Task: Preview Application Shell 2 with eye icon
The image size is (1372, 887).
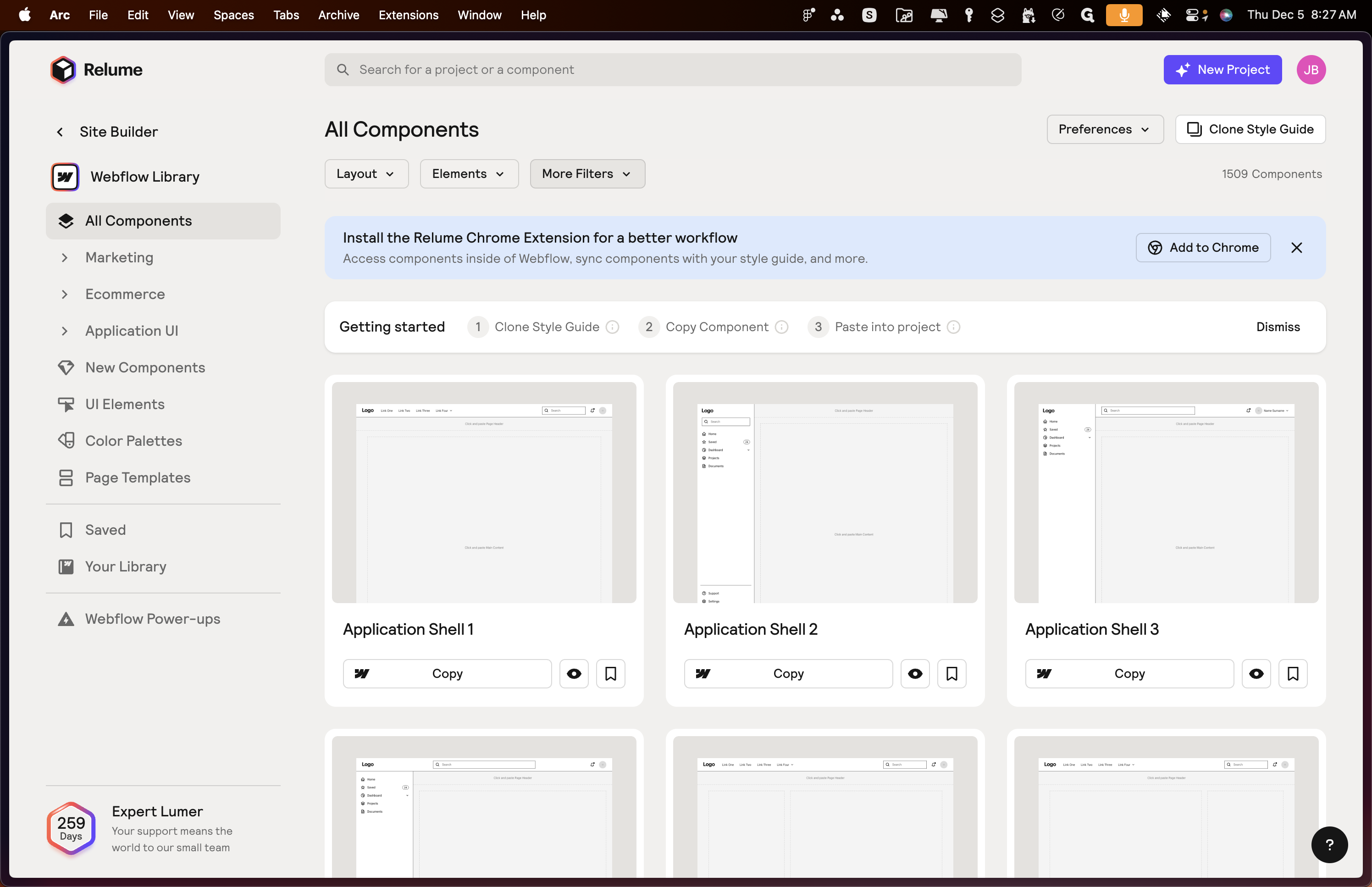Action: (x=915, y=673)
